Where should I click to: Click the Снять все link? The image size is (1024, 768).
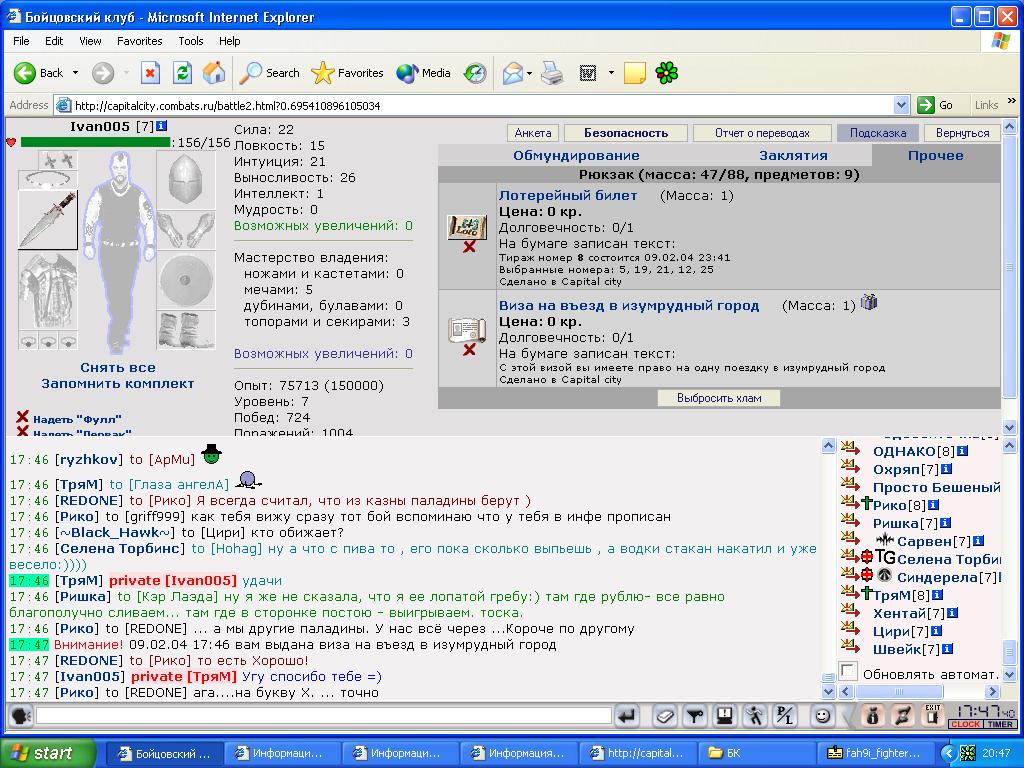point(118,368)
